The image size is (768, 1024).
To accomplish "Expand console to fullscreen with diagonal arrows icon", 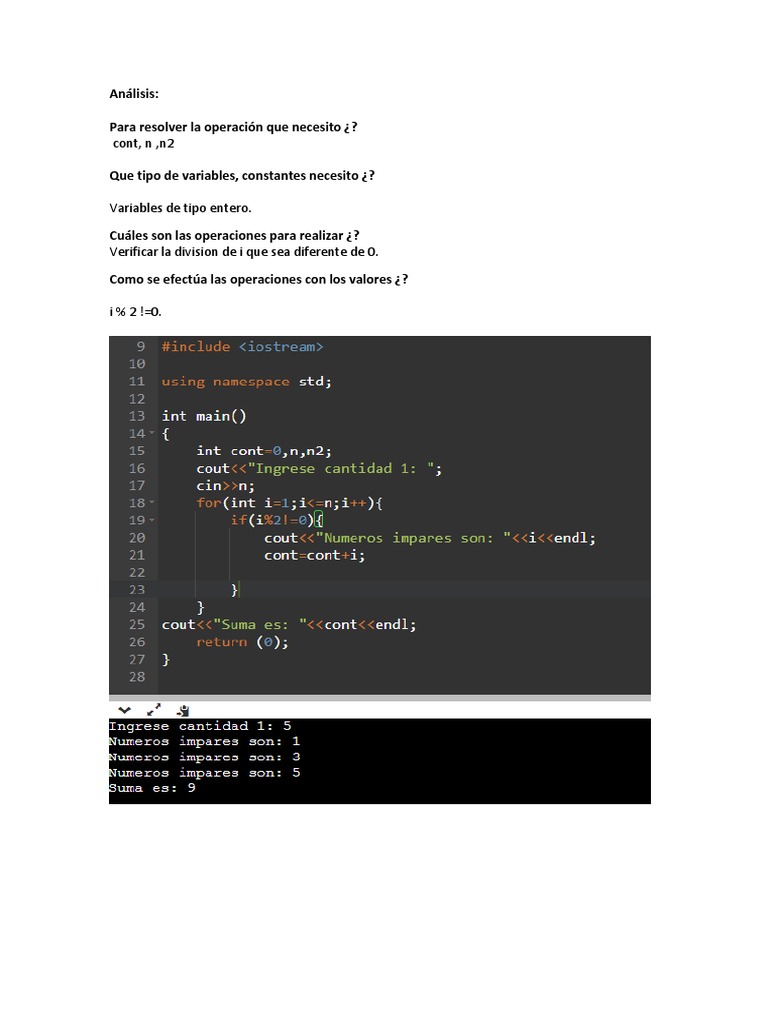I will [x=154, y=710].
